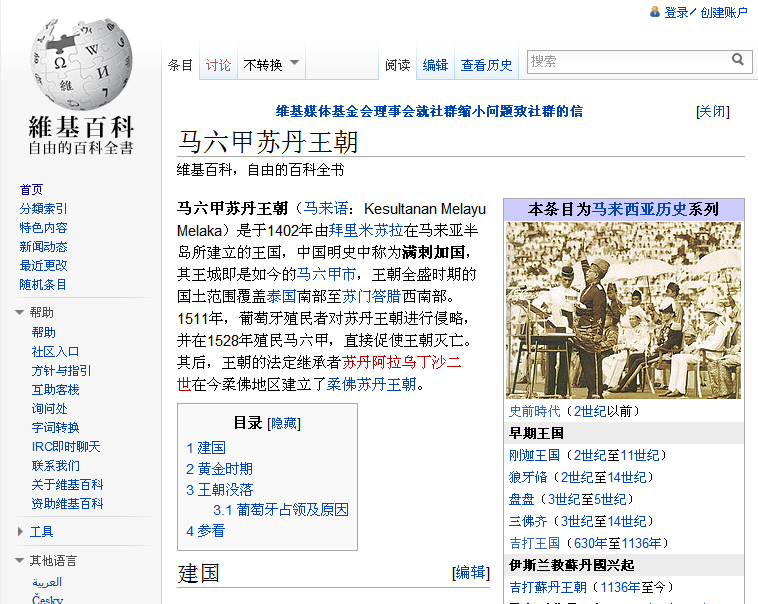Click the user icon beside 登录
The height and width of the screenshot is (604, 758).
(x=655, y=12)
